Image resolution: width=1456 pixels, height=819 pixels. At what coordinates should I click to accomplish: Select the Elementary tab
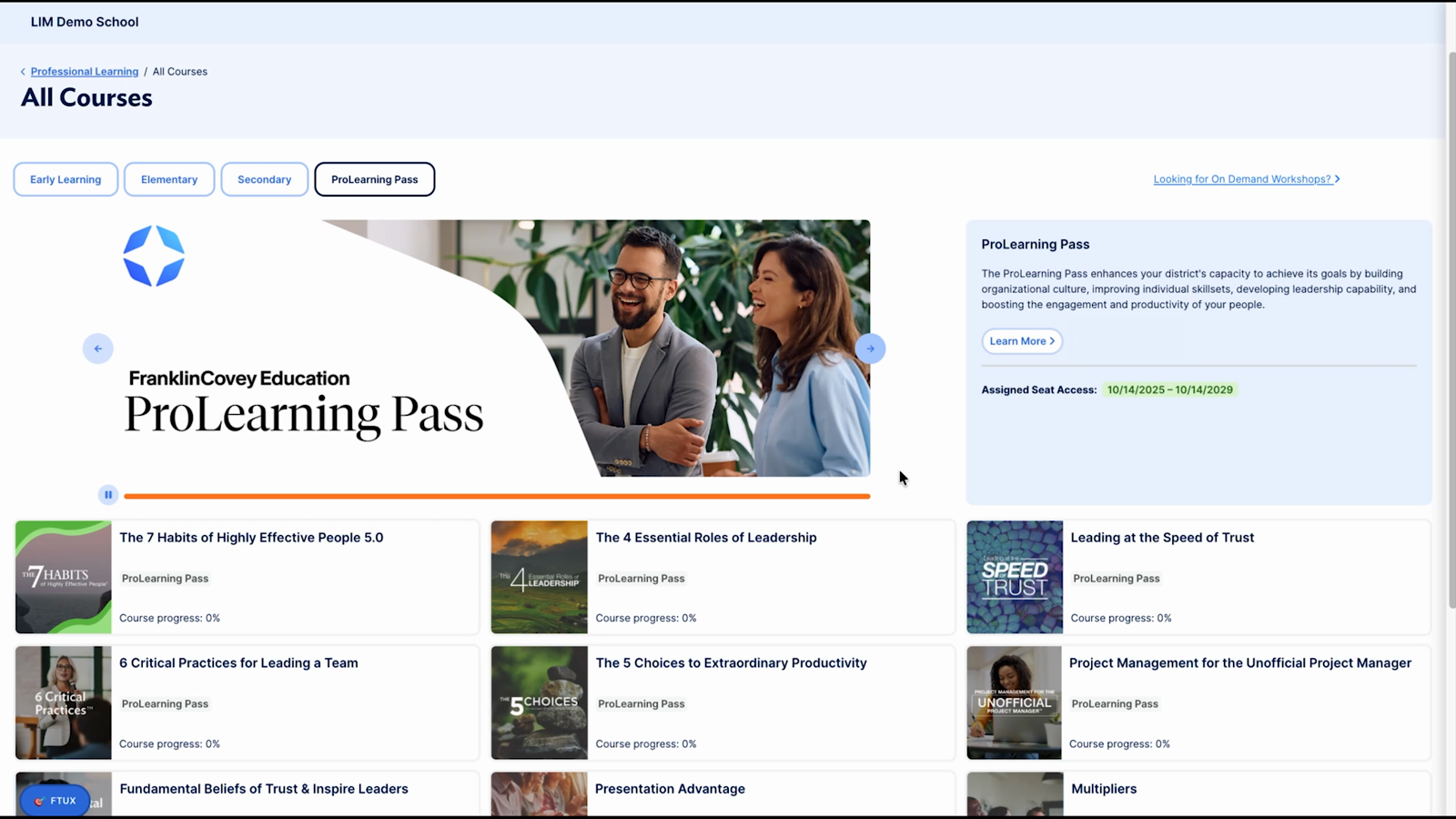[x=169, y=179]
